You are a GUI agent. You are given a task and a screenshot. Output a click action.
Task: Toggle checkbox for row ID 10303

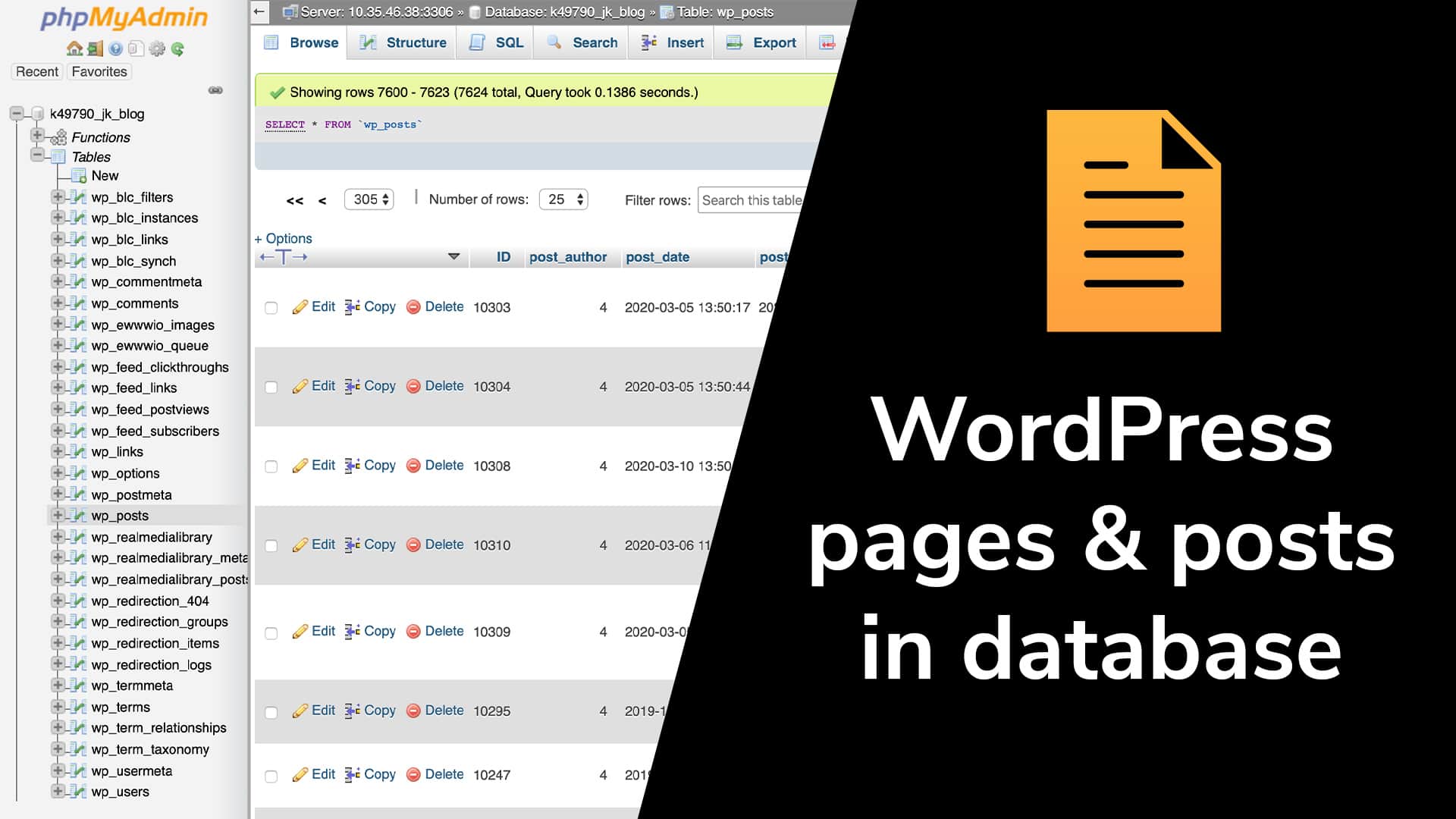tap(270, 308)
